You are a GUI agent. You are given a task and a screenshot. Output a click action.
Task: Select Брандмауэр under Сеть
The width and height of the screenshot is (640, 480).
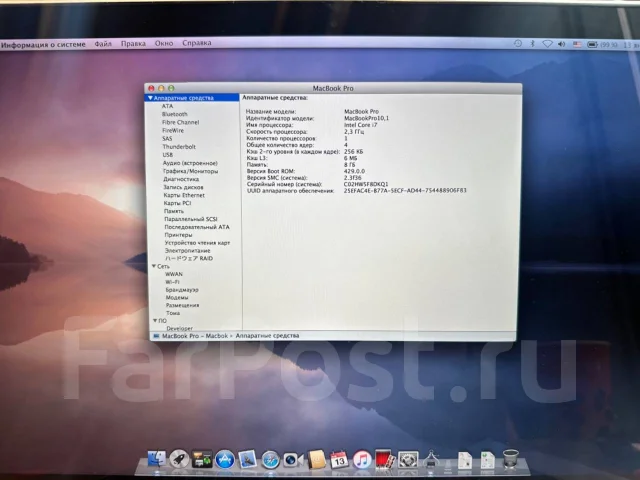(182, 290)
